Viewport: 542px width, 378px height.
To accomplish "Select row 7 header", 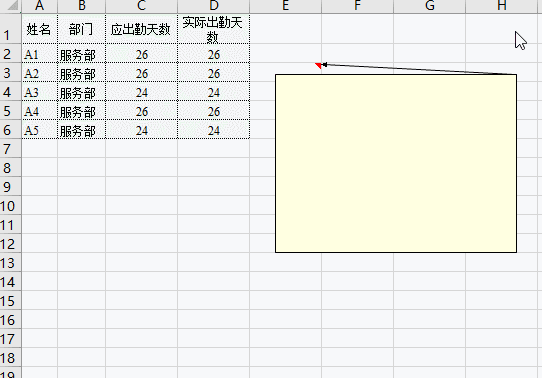I will (10, 148).
